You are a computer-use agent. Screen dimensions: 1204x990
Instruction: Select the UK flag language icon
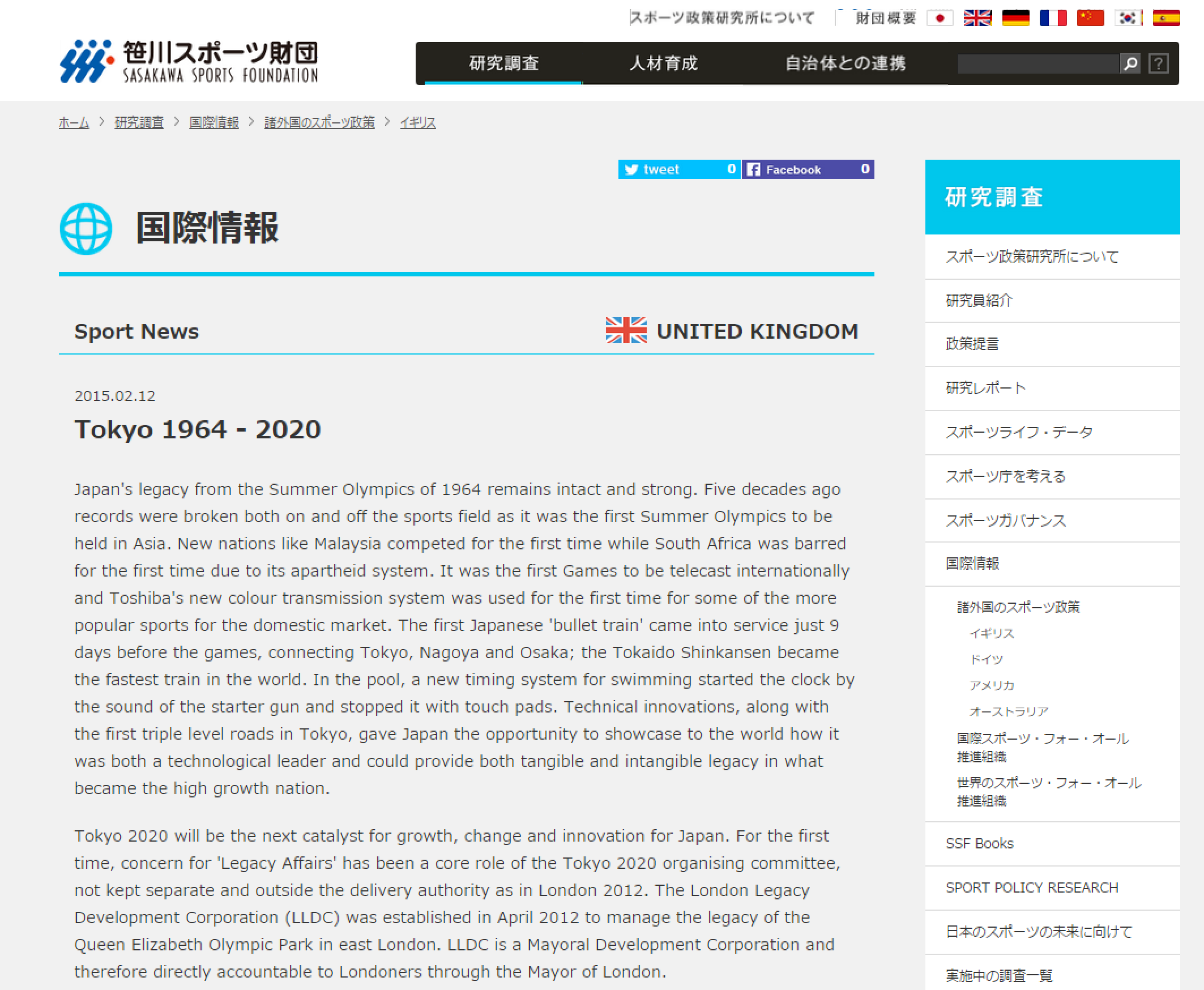click(977, 18)
